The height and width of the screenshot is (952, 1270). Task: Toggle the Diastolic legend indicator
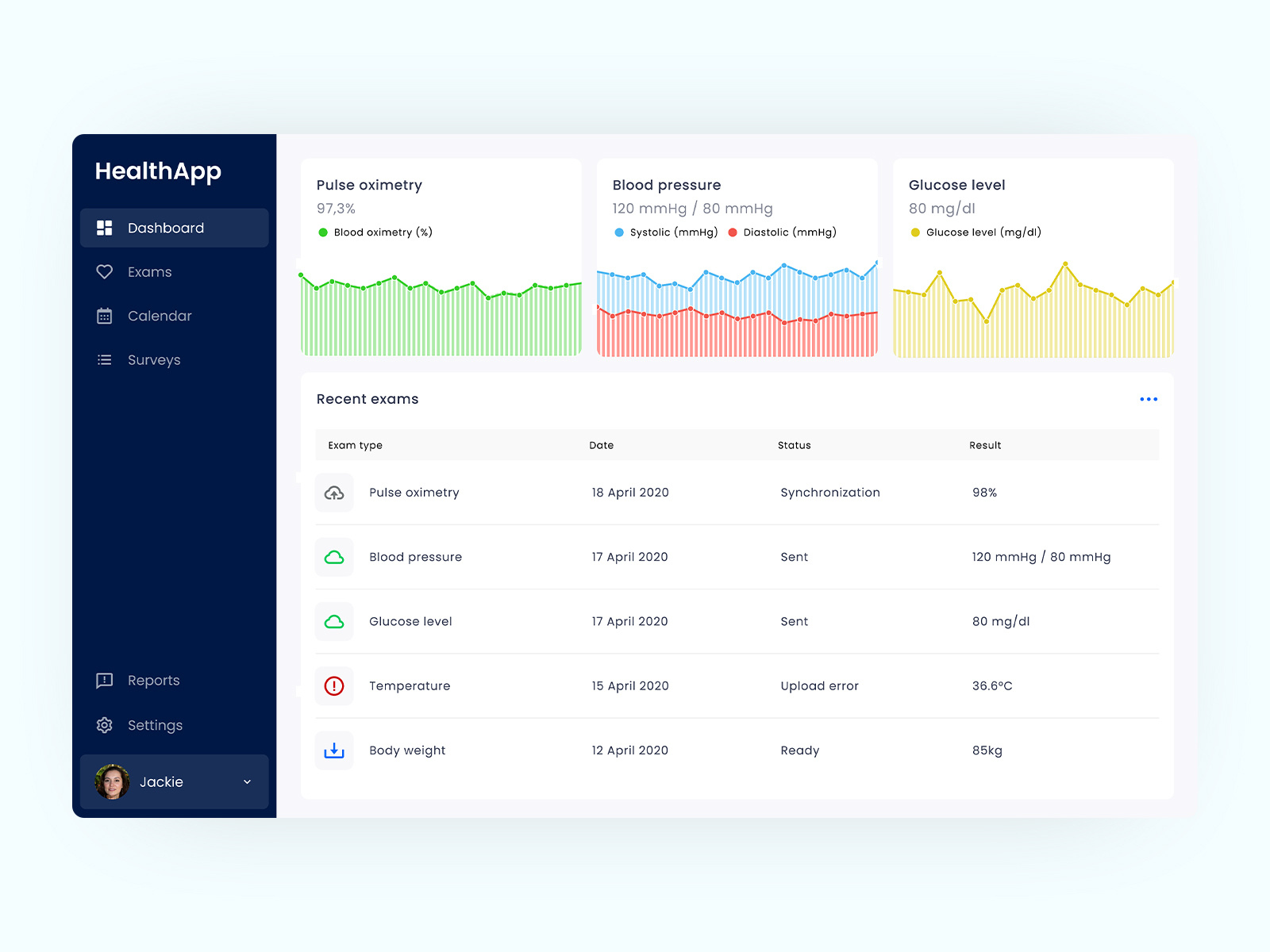[733, 232]
